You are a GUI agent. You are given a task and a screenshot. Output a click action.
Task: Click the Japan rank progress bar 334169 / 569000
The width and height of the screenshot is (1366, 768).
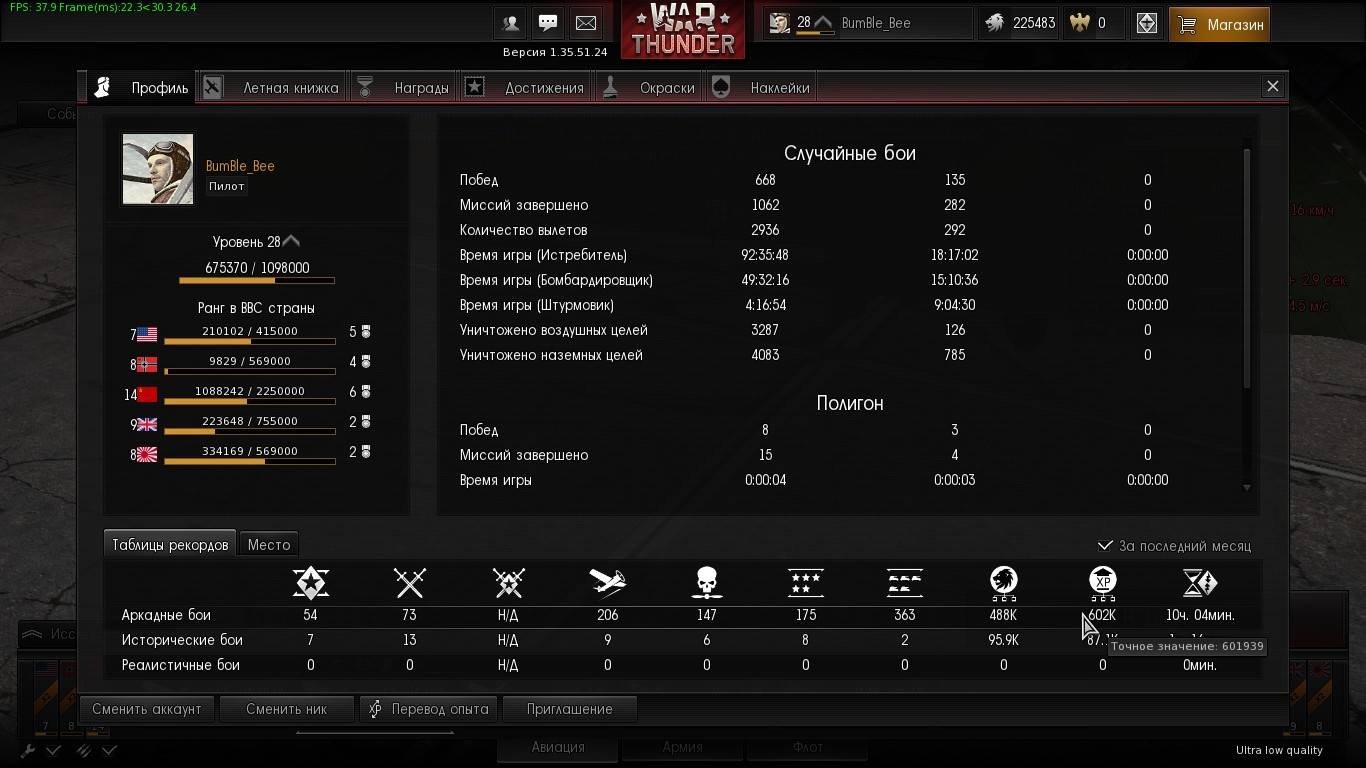250,462
